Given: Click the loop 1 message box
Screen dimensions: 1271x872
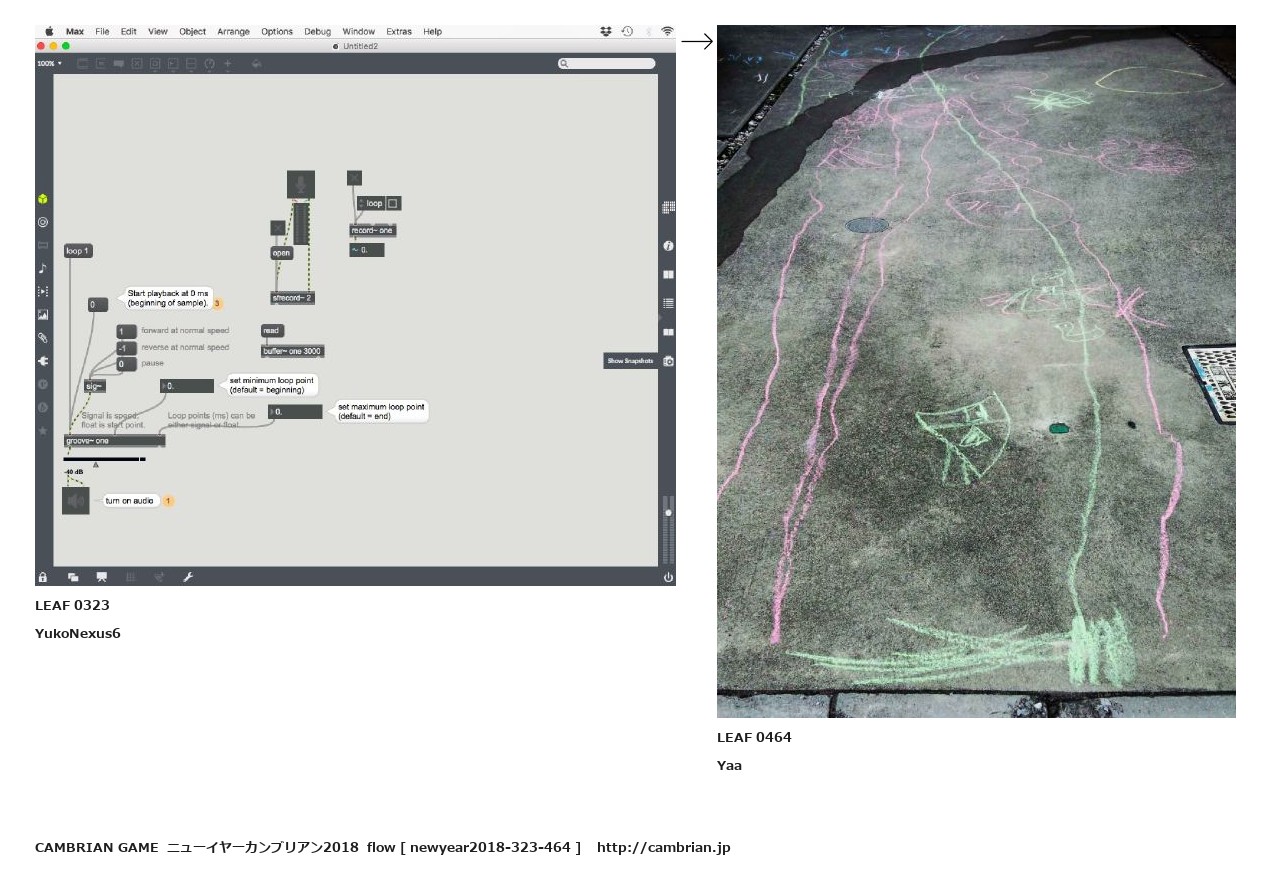Looking at the screenshot, I should [78, 251].
